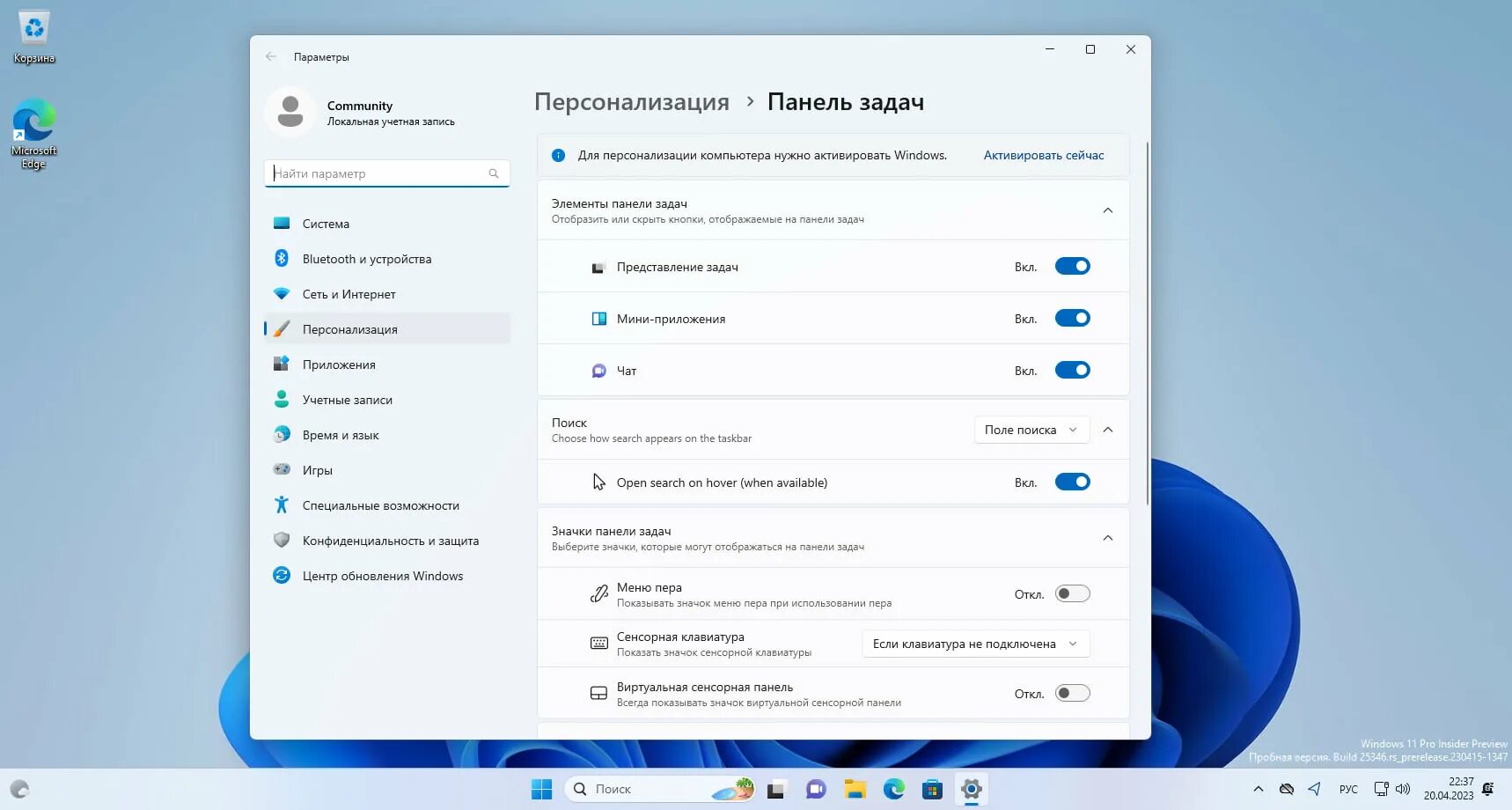Viewport: 1512px width, 810px height.
Task: Click the settings page vertical scrollbar
Action: pos(1148,323)
